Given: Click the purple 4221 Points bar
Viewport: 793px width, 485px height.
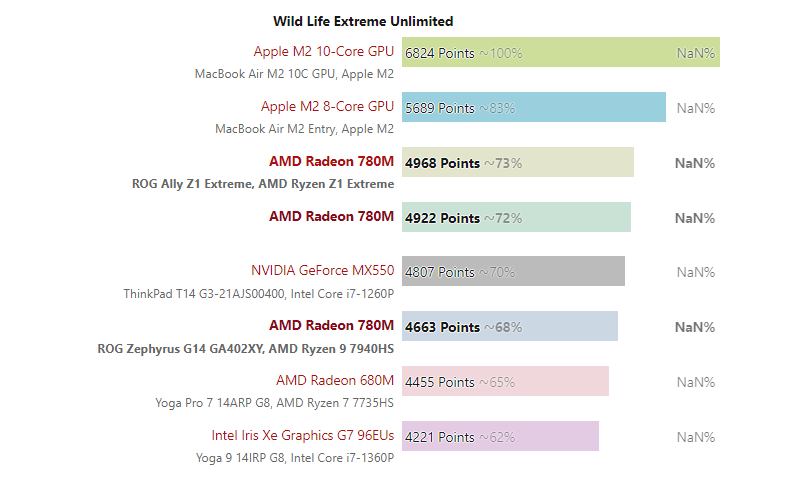Looking at the screenshot, I should [x=500, y=436].
